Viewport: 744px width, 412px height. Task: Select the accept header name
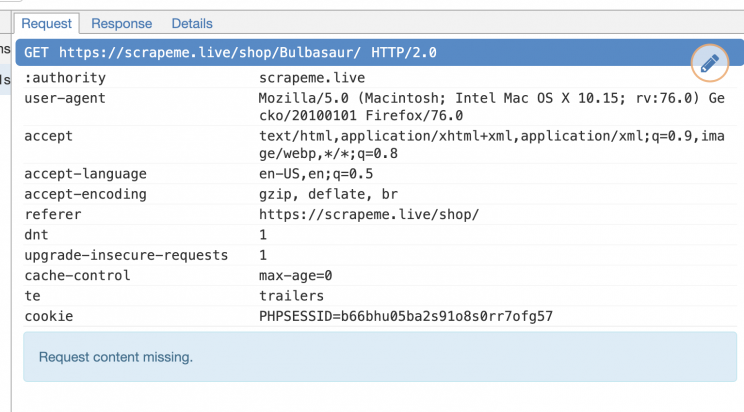(48, 136)
